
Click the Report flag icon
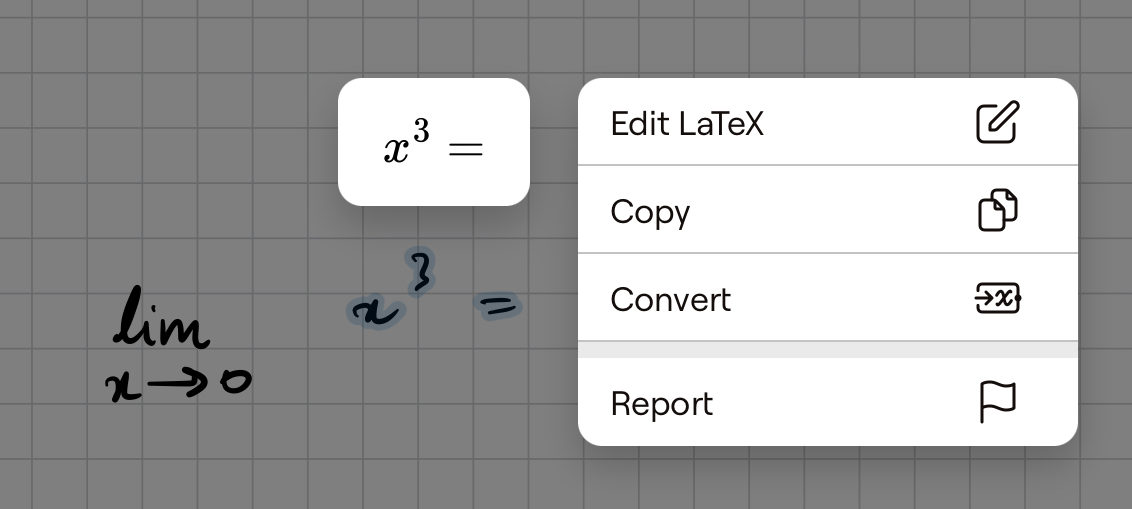click(x=998, y=402)
